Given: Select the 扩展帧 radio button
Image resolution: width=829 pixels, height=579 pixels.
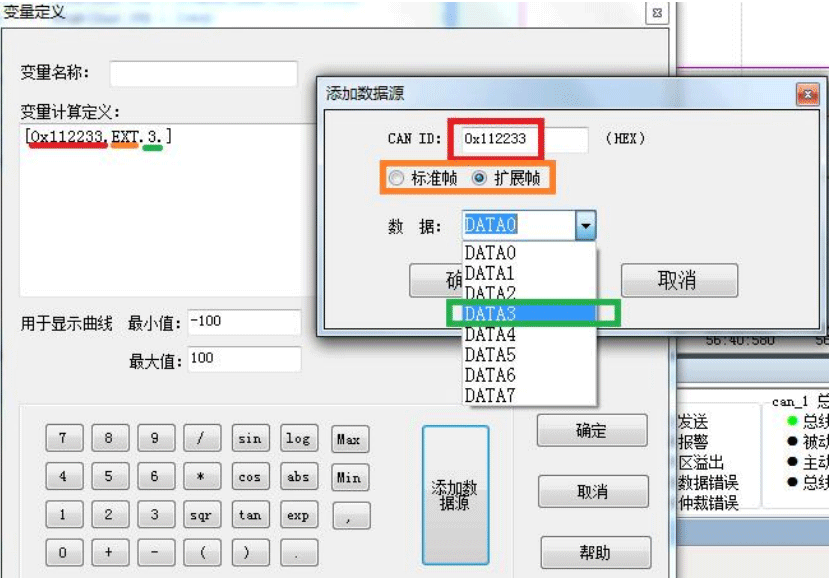Looking at the screenshot, I should click(480, 178).
